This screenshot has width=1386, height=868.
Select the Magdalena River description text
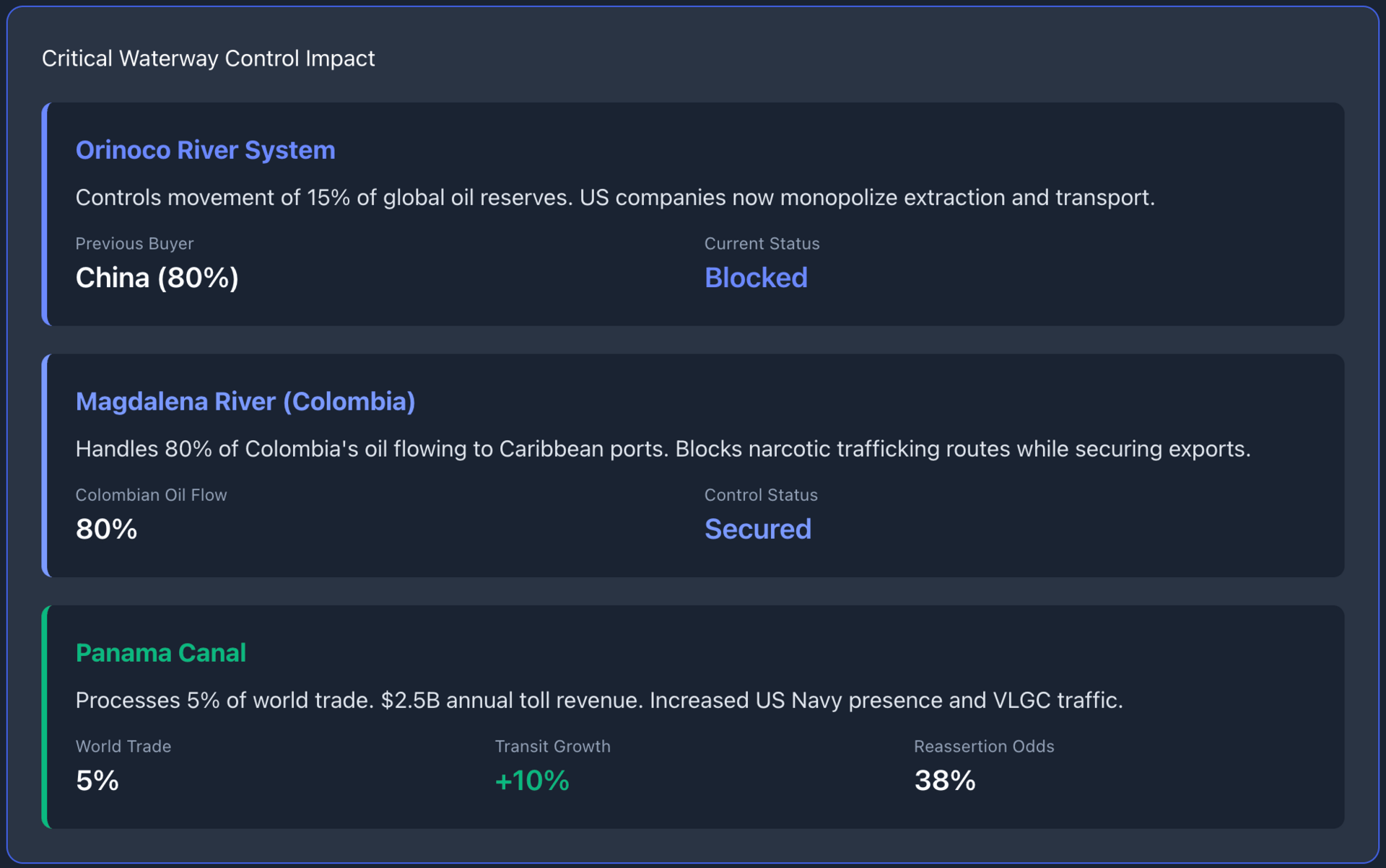(662, 449)
